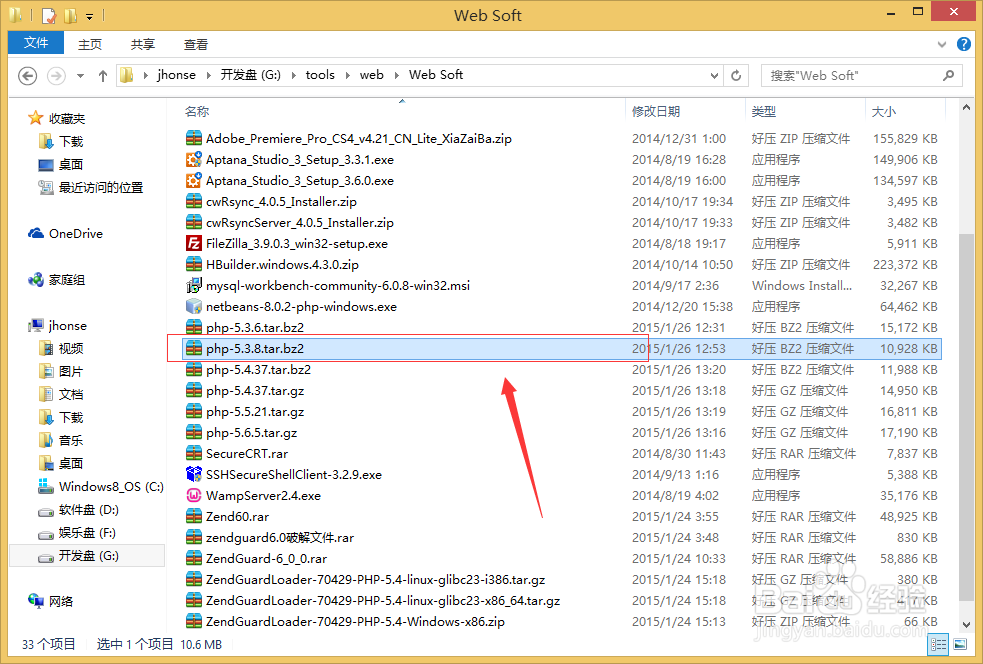Viewport: 983px width, 664px height.
Task: Open Explorer help question mark
Action: coord(964,44)
